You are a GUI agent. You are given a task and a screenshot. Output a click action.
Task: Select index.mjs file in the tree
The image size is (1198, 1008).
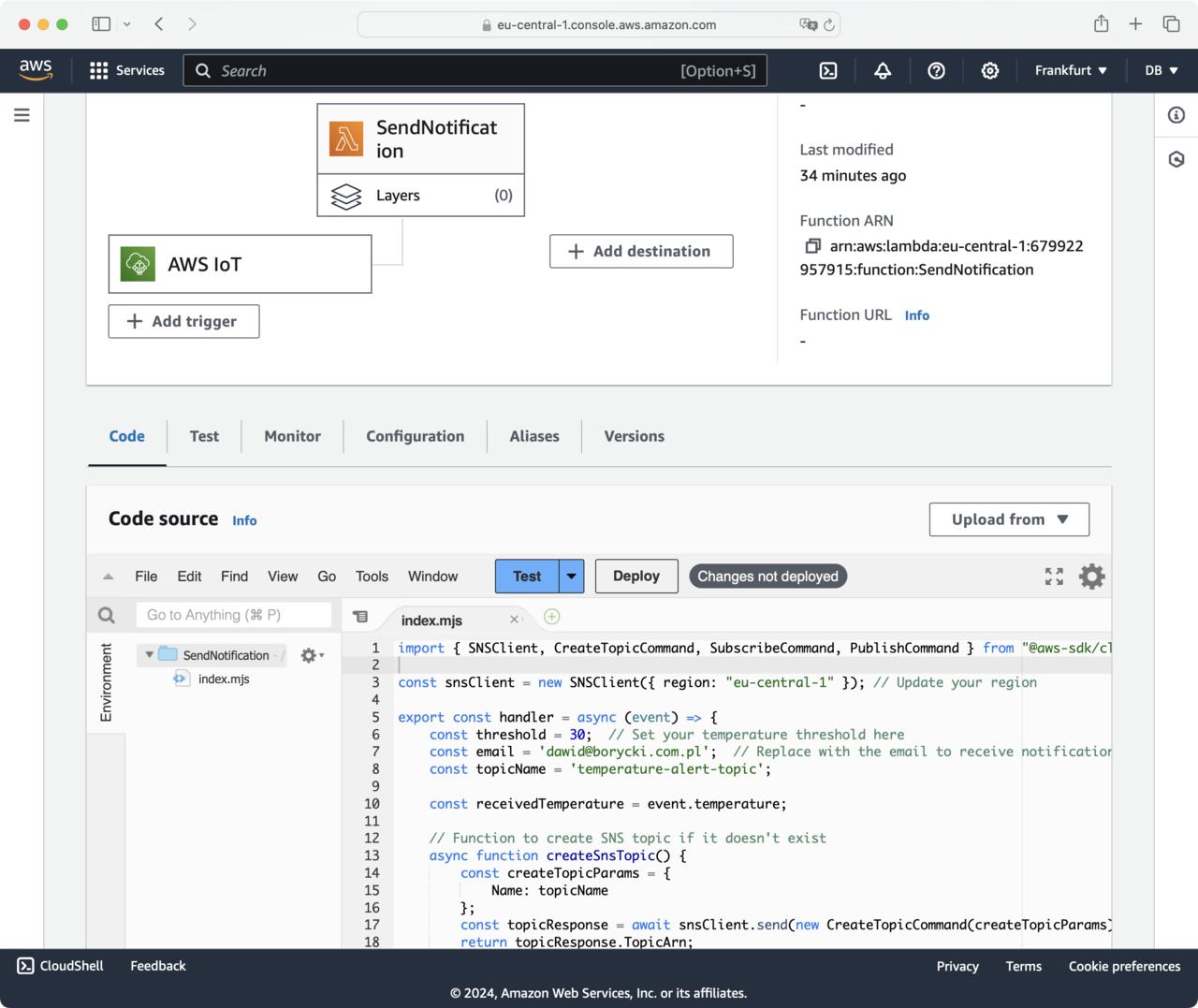pos(224,679)
